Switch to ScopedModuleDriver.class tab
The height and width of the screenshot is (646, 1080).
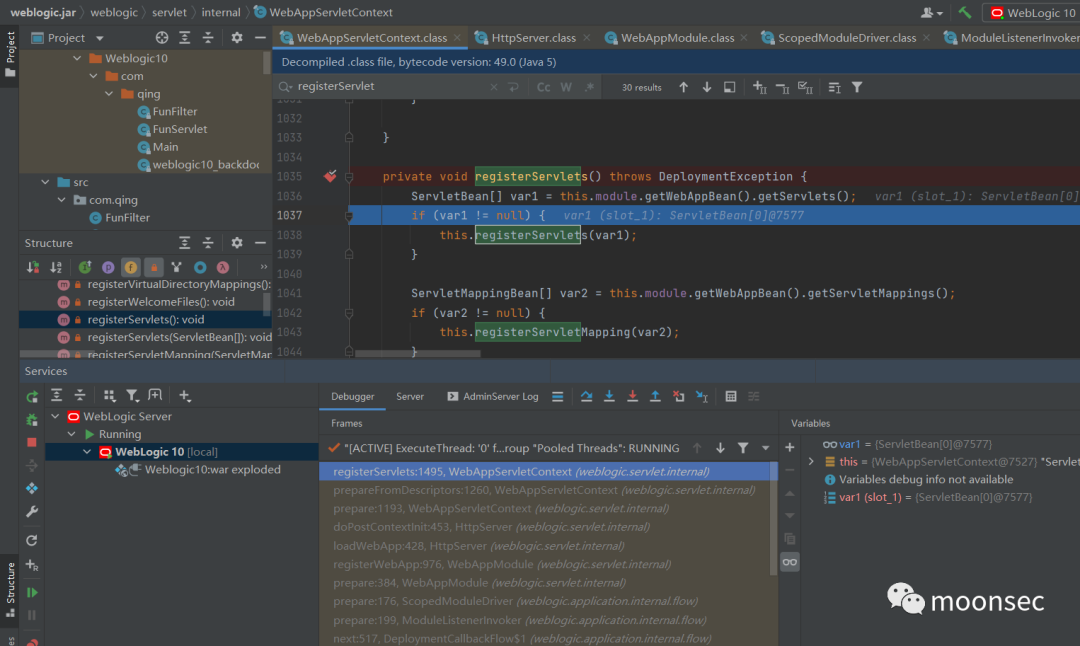point(846,38)
